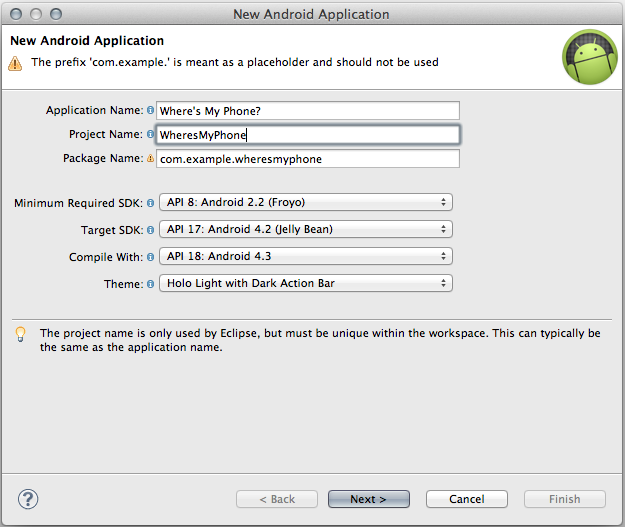Screen dimensions: 625x527
Task: Click info icon beside Project Name
Action: point(150,134)
